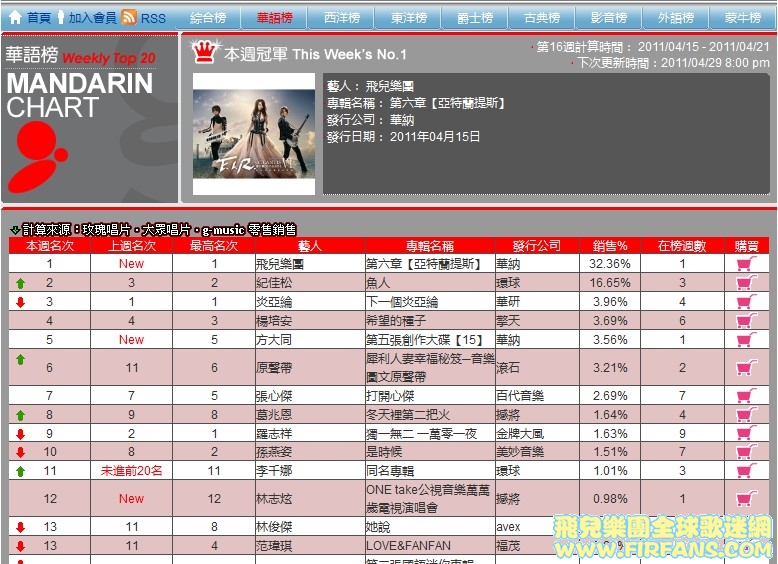This screenshot has height=564, width=778.
Task: Click the Weekly Top 20 heading
Action: coord(109,58)
